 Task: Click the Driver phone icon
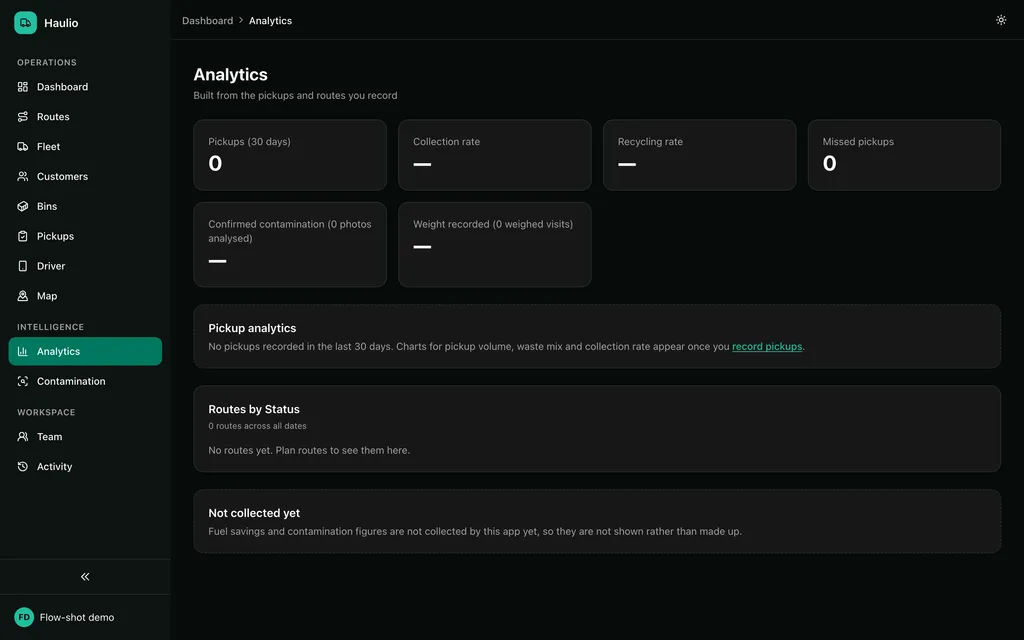click(23, 266)
